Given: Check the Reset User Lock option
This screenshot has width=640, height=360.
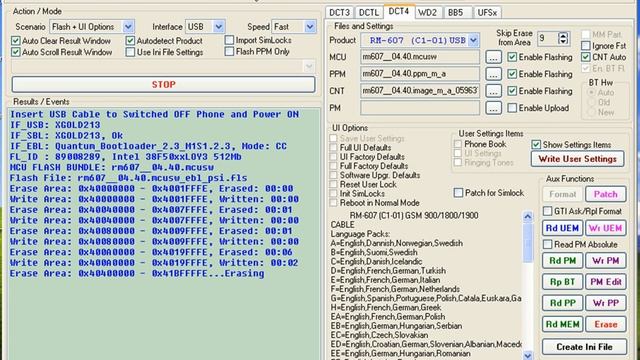Looking at the screenshot, I should click(333, 184).
